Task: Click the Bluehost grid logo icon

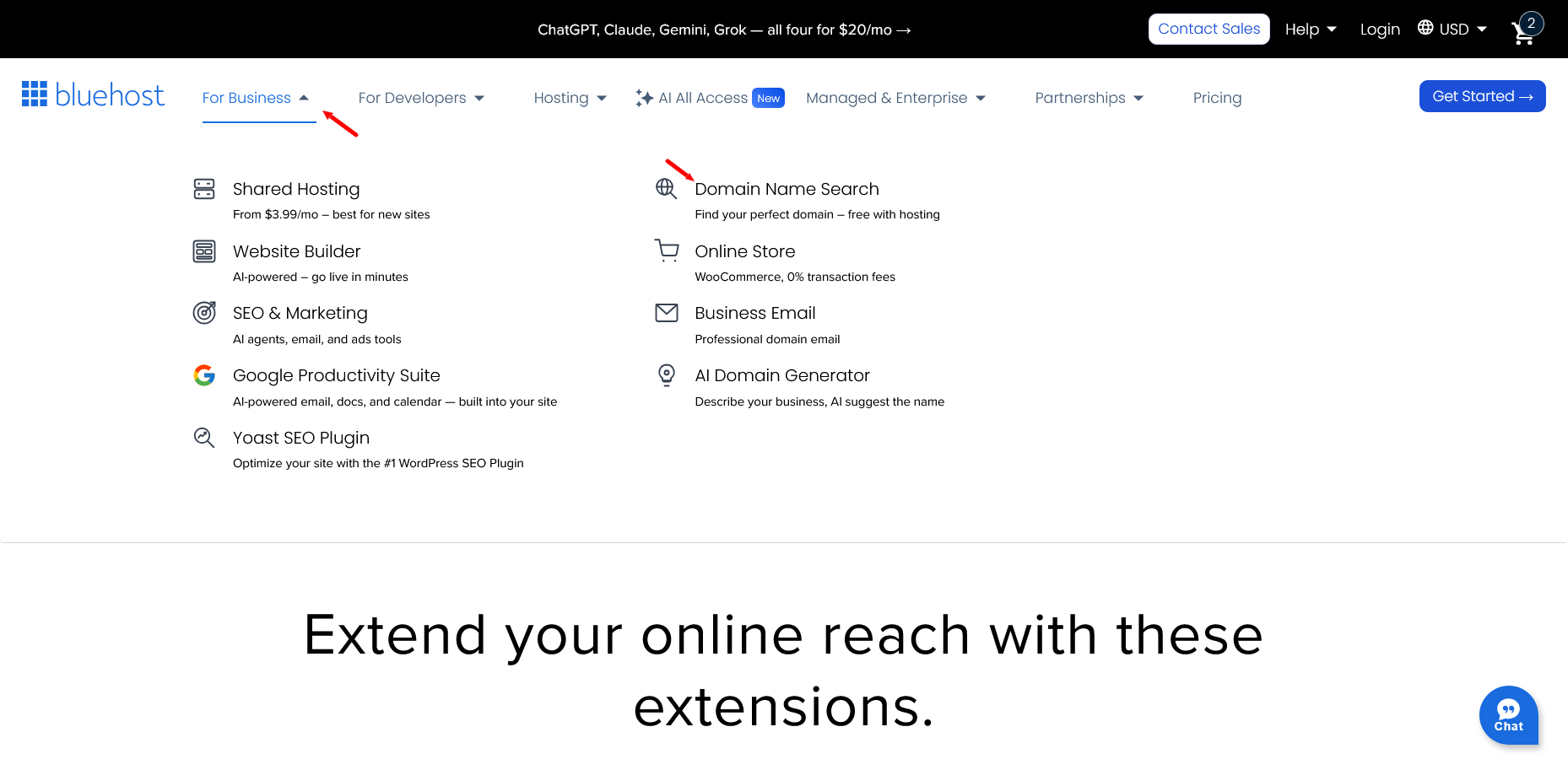Action: pyautogui.click(x=35, y=94)
